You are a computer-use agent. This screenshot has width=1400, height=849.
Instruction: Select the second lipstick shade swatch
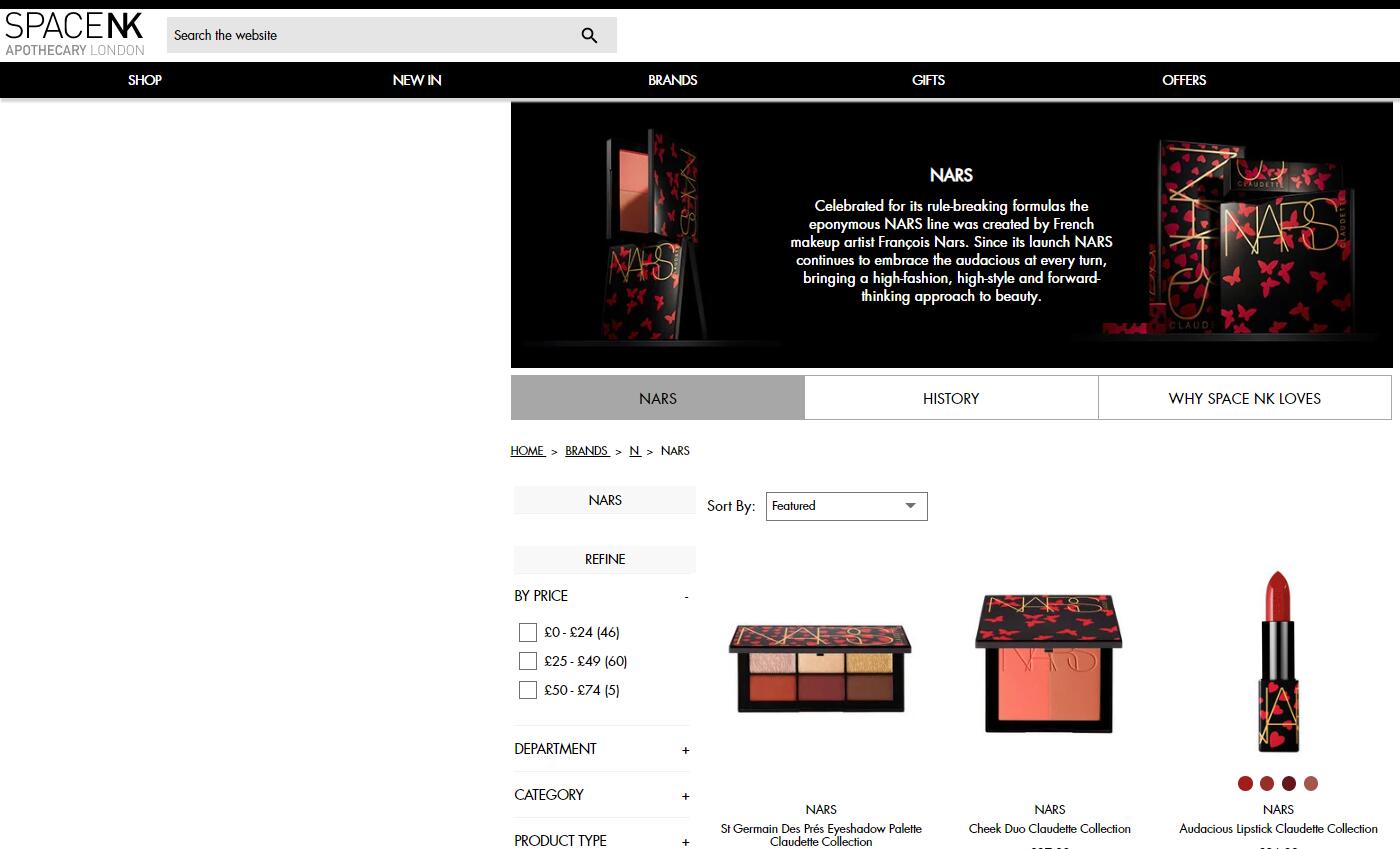[1267, 784]
